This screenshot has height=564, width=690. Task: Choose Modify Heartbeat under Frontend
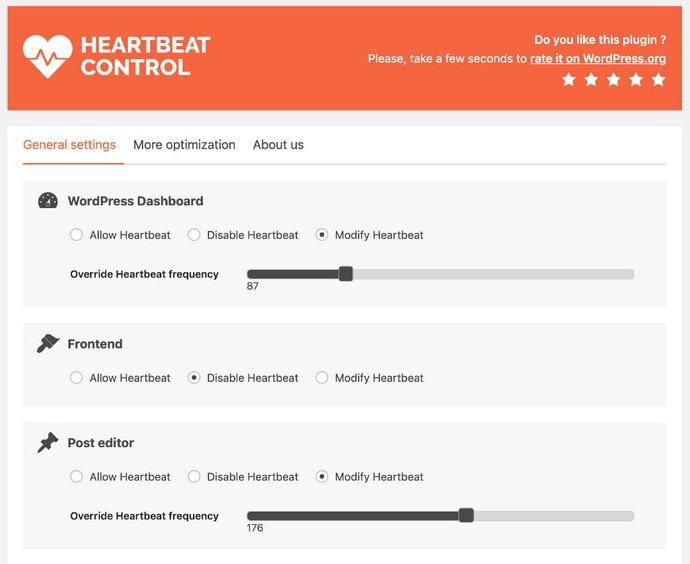click(322, 378)
